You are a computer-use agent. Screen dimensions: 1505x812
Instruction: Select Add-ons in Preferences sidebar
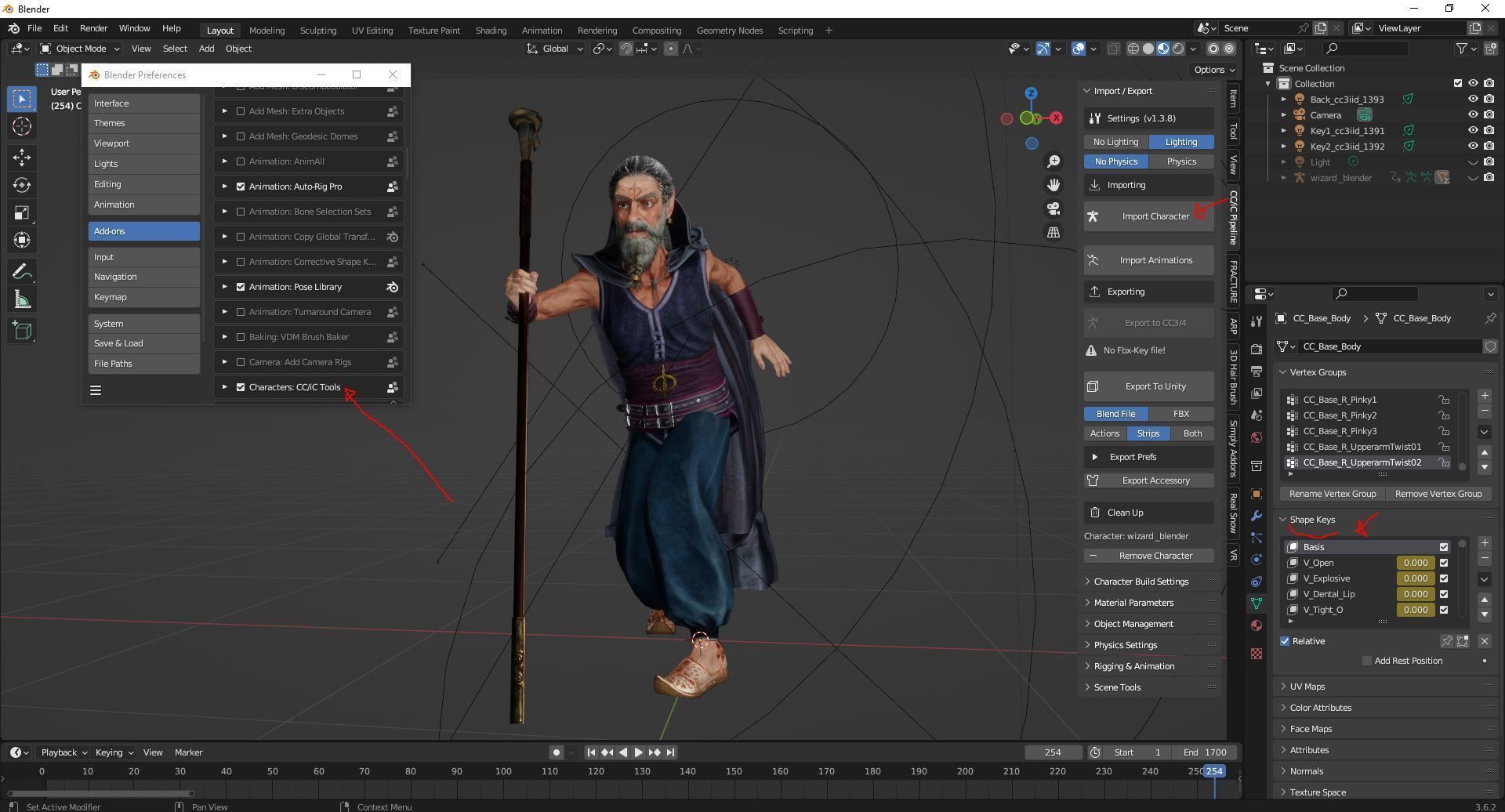[144, 231]
